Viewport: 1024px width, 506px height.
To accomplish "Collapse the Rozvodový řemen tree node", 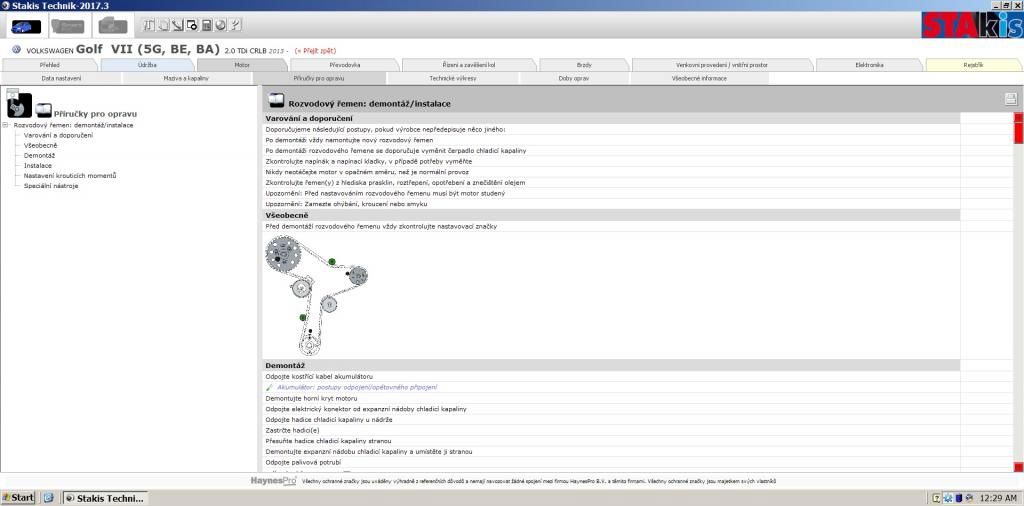I will coord(6,125).
